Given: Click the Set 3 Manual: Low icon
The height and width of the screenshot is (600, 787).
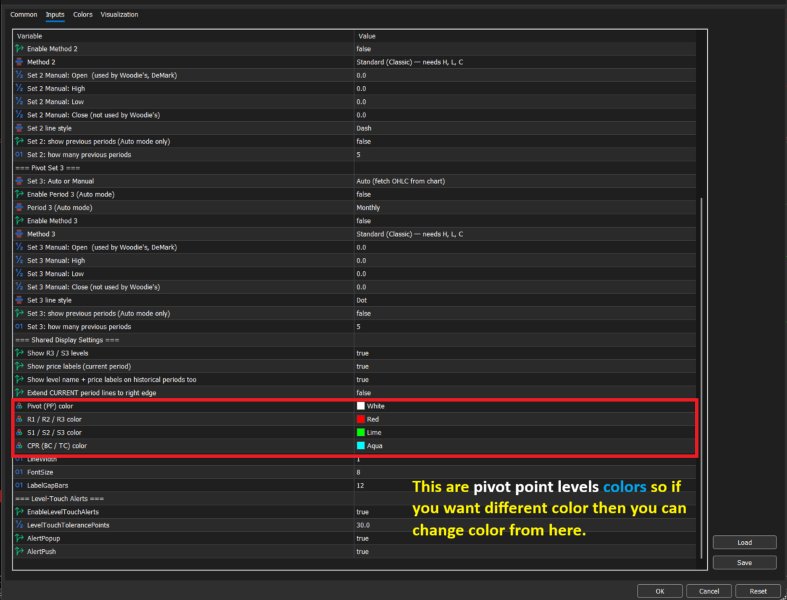Looking at the screenshot, I should [x=19, y=274].
